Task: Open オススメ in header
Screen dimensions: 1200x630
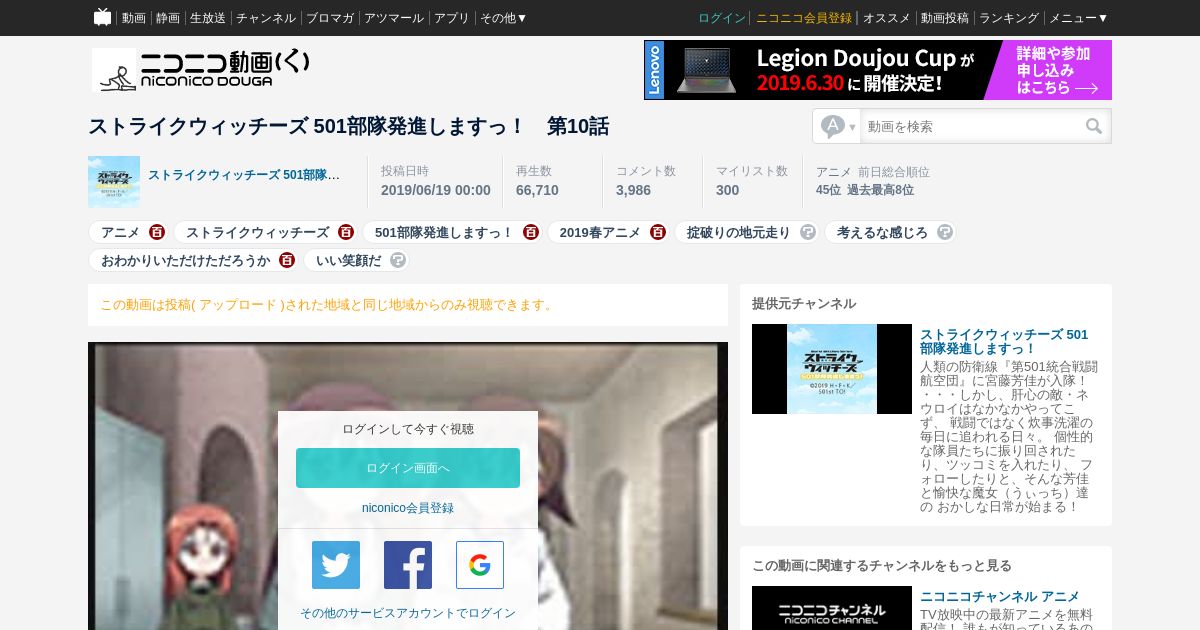Action: pos(887,18)
